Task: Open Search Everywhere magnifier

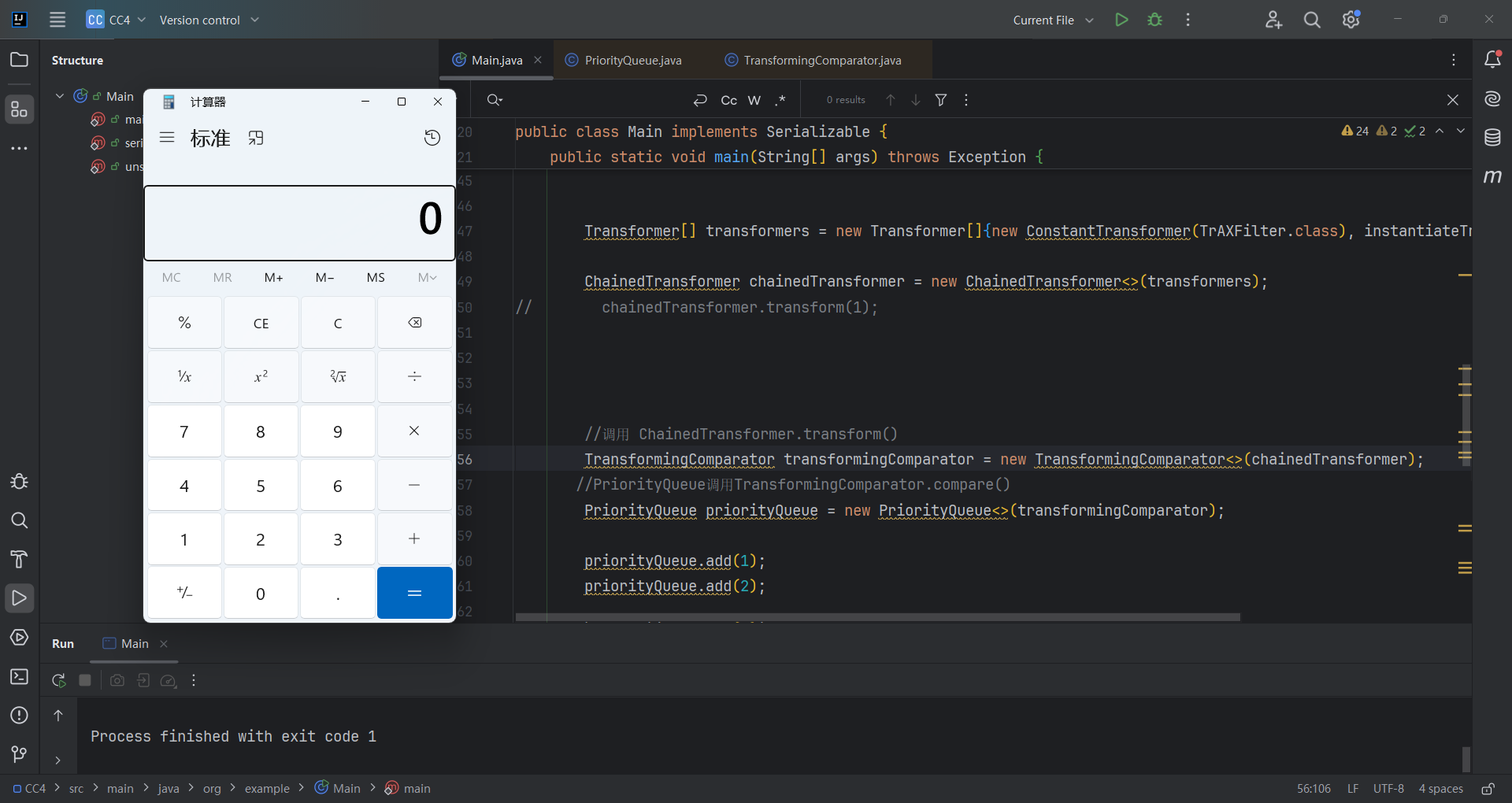Action: (1312, 20)
